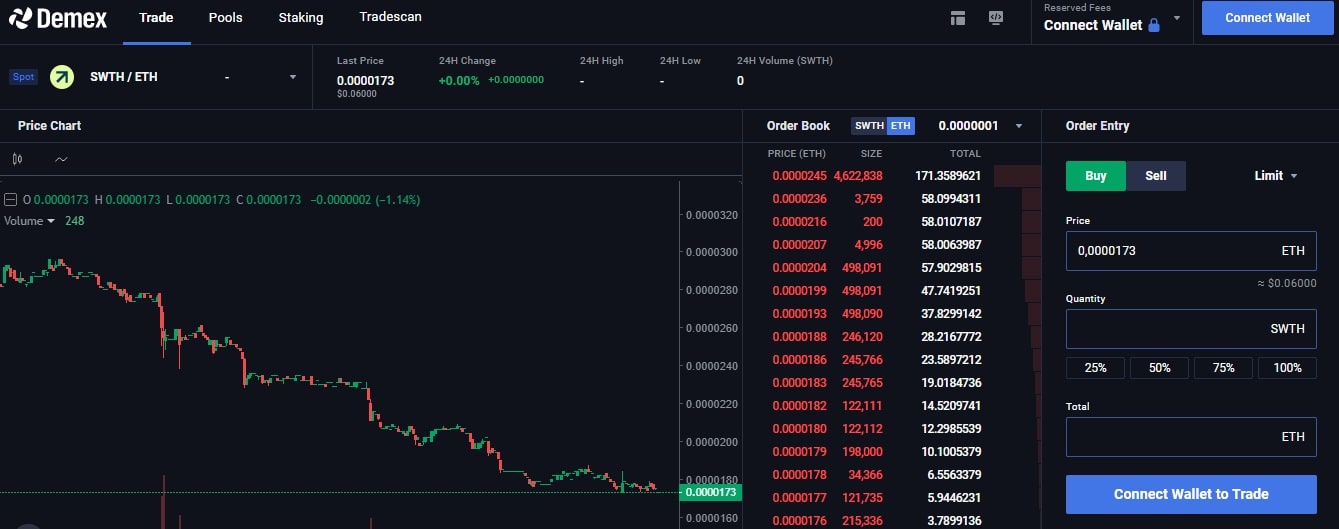Viewport: 1339px width, 529px height.
Task: Select ask price 0.0000177 in order book
Action: click(800, 498)
